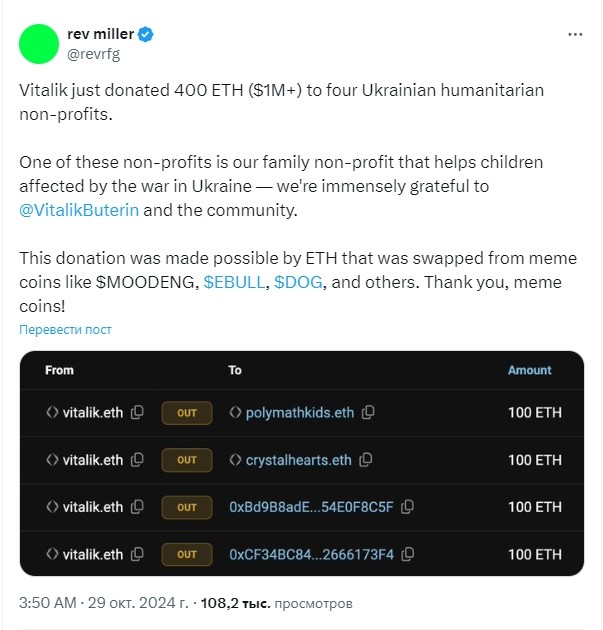Click the blue verified badge next to rev miller
This screenshot has width=603, height=630.
(x=145, y=35)
